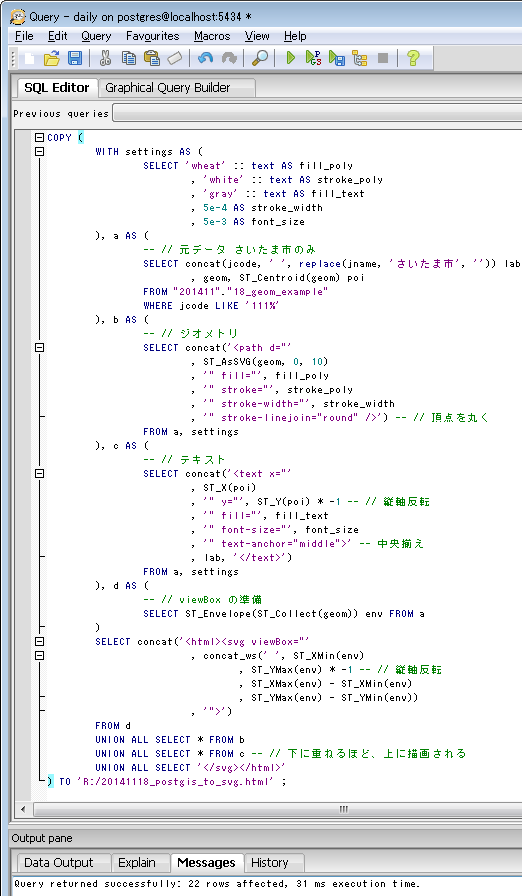522x896 pixels.
Task: Click the Execute to file icon
Action: (336, 58)
